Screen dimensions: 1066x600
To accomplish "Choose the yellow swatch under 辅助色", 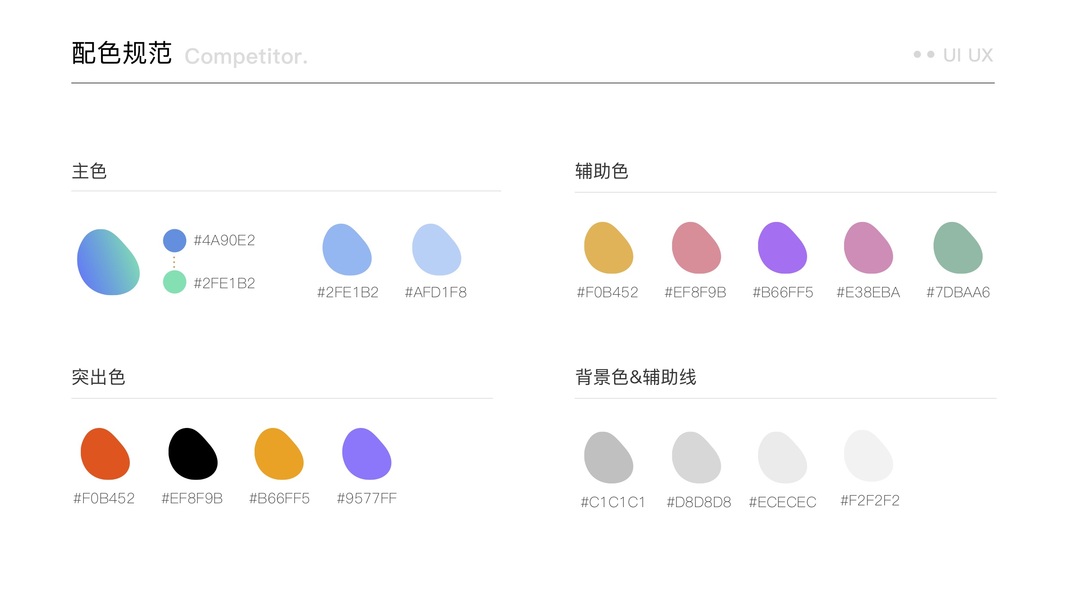I will point(609,248).
